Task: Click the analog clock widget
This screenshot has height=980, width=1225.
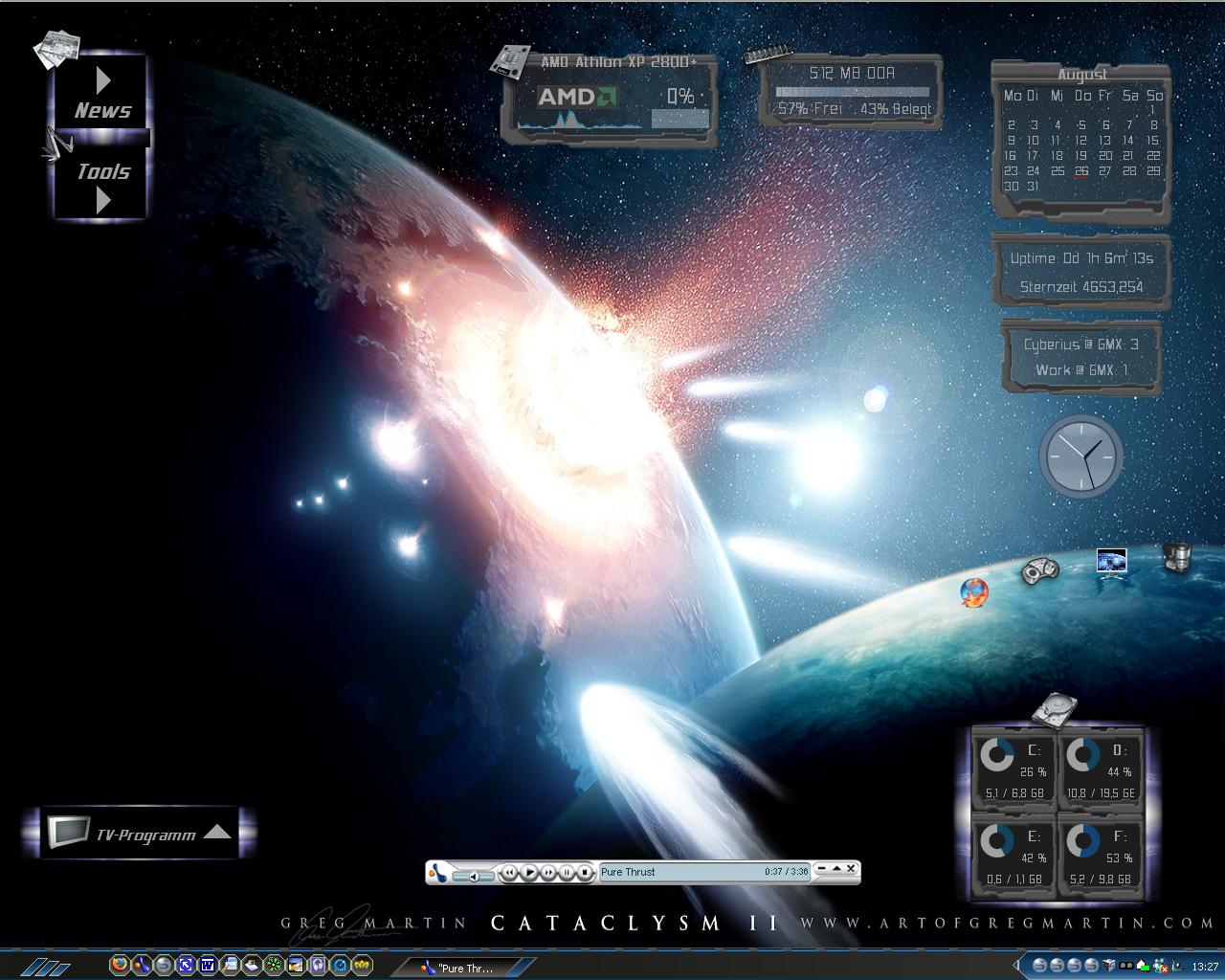Action: tap(1081, 457)
